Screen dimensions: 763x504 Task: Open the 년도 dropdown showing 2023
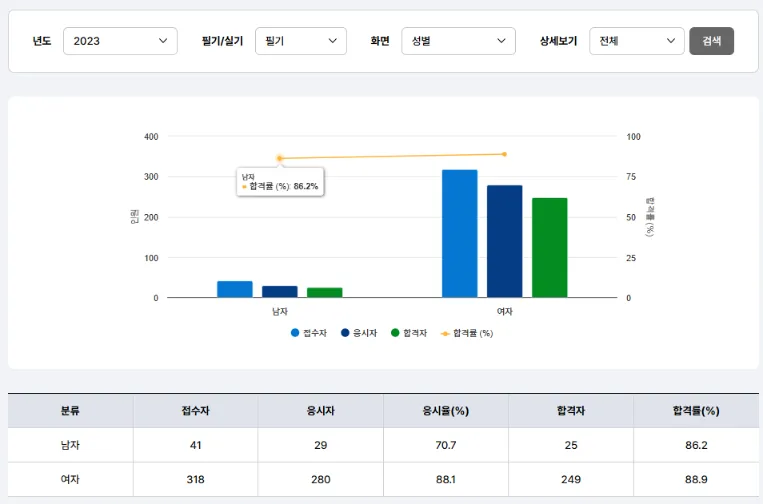120,41
